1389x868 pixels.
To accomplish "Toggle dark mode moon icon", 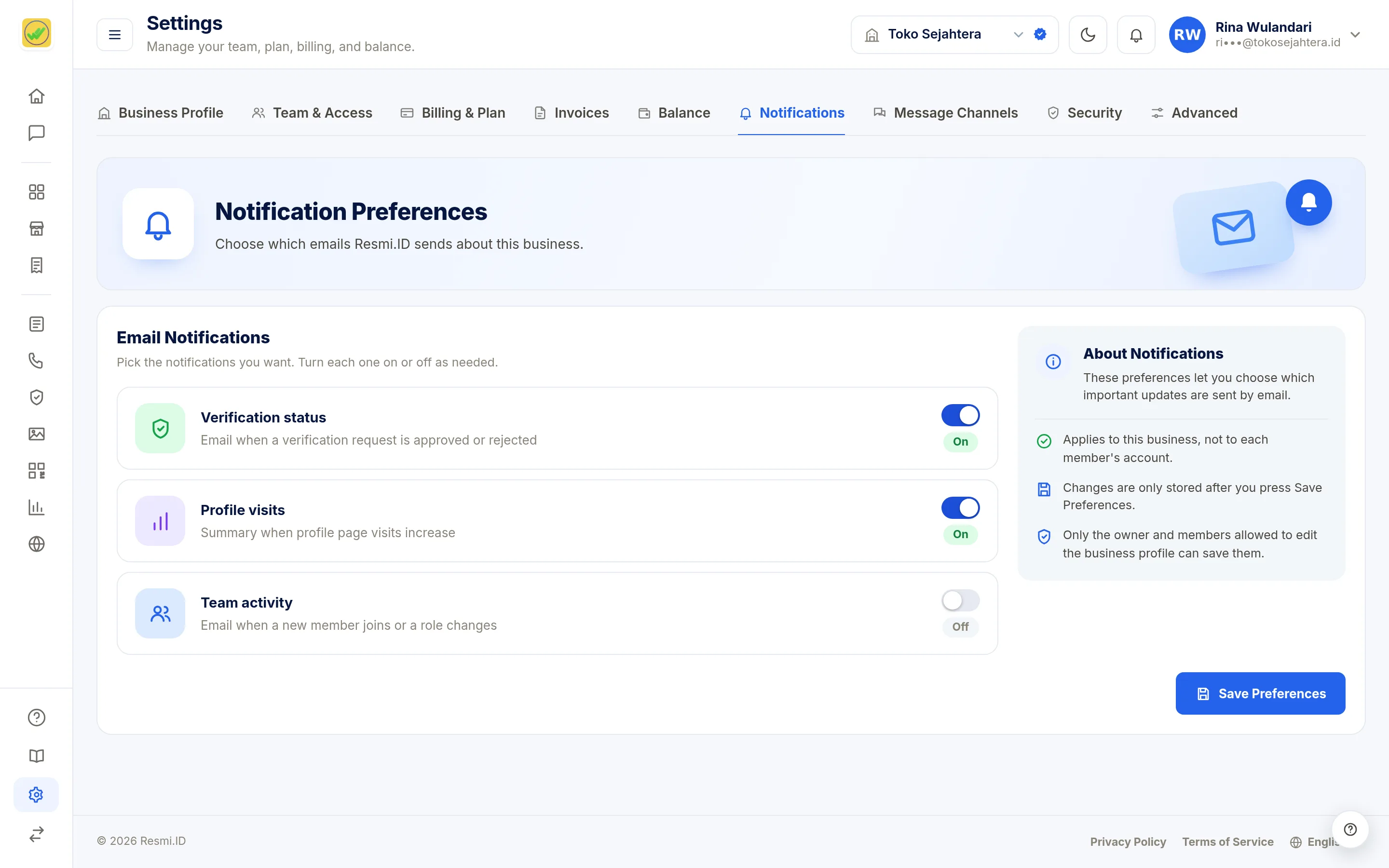I will click(x=1088, y=35).
